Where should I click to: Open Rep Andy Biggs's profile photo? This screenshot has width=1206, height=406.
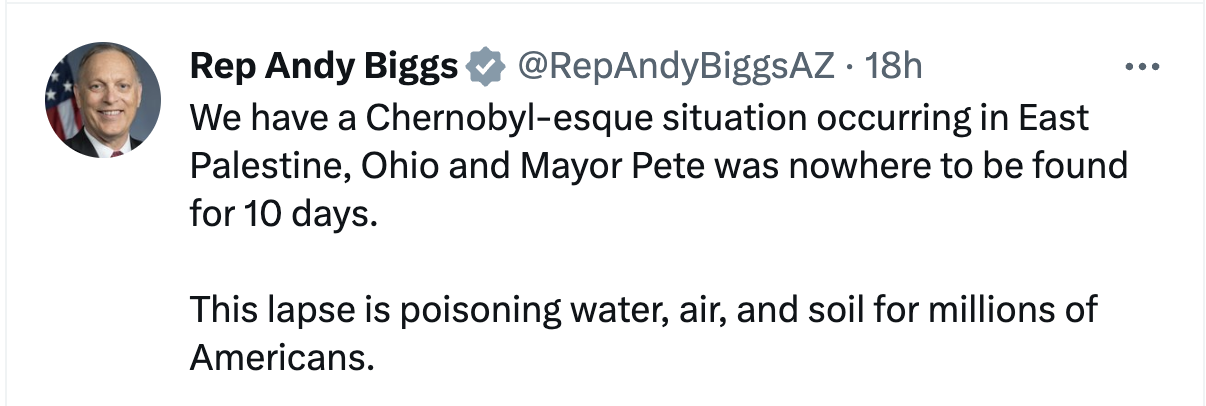click(103, 100)
